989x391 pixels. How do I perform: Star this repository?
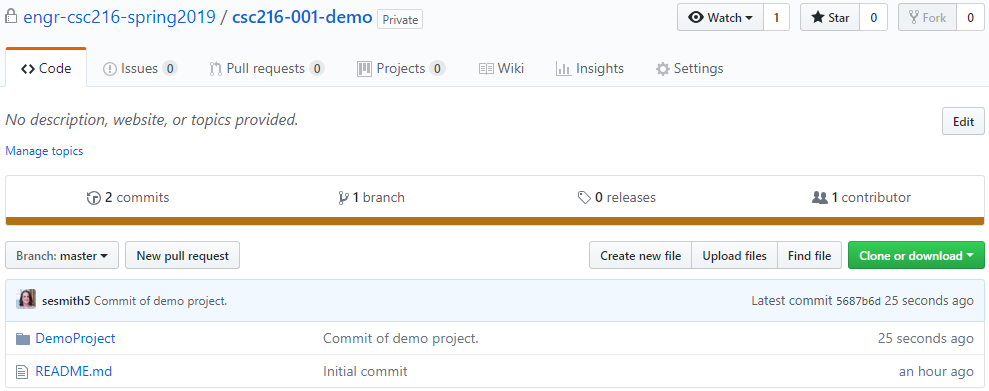(x=830, y=18)
